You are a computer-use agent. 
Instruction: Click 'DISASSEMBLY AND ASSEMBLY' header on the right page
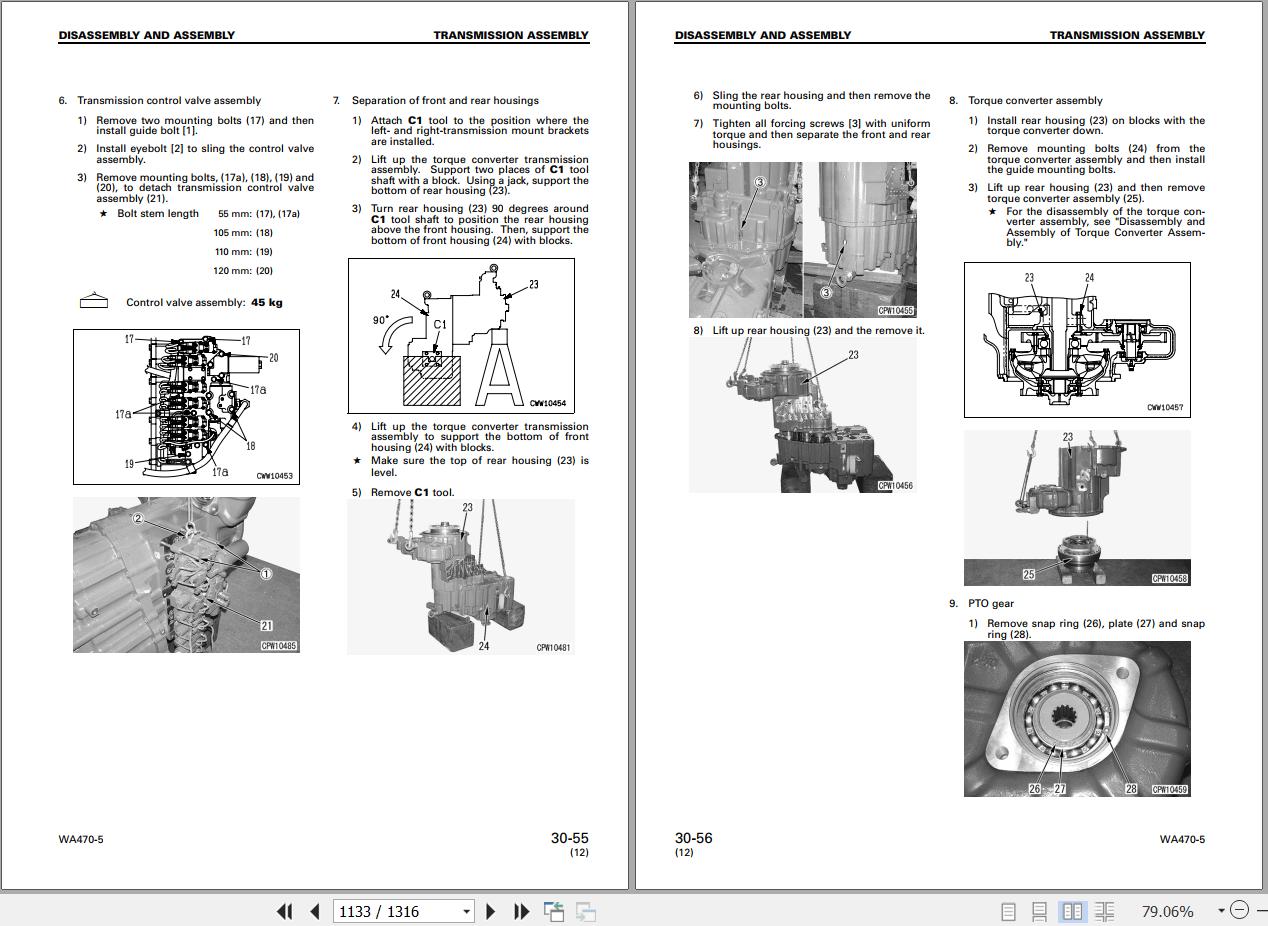[x=763, y=35]
